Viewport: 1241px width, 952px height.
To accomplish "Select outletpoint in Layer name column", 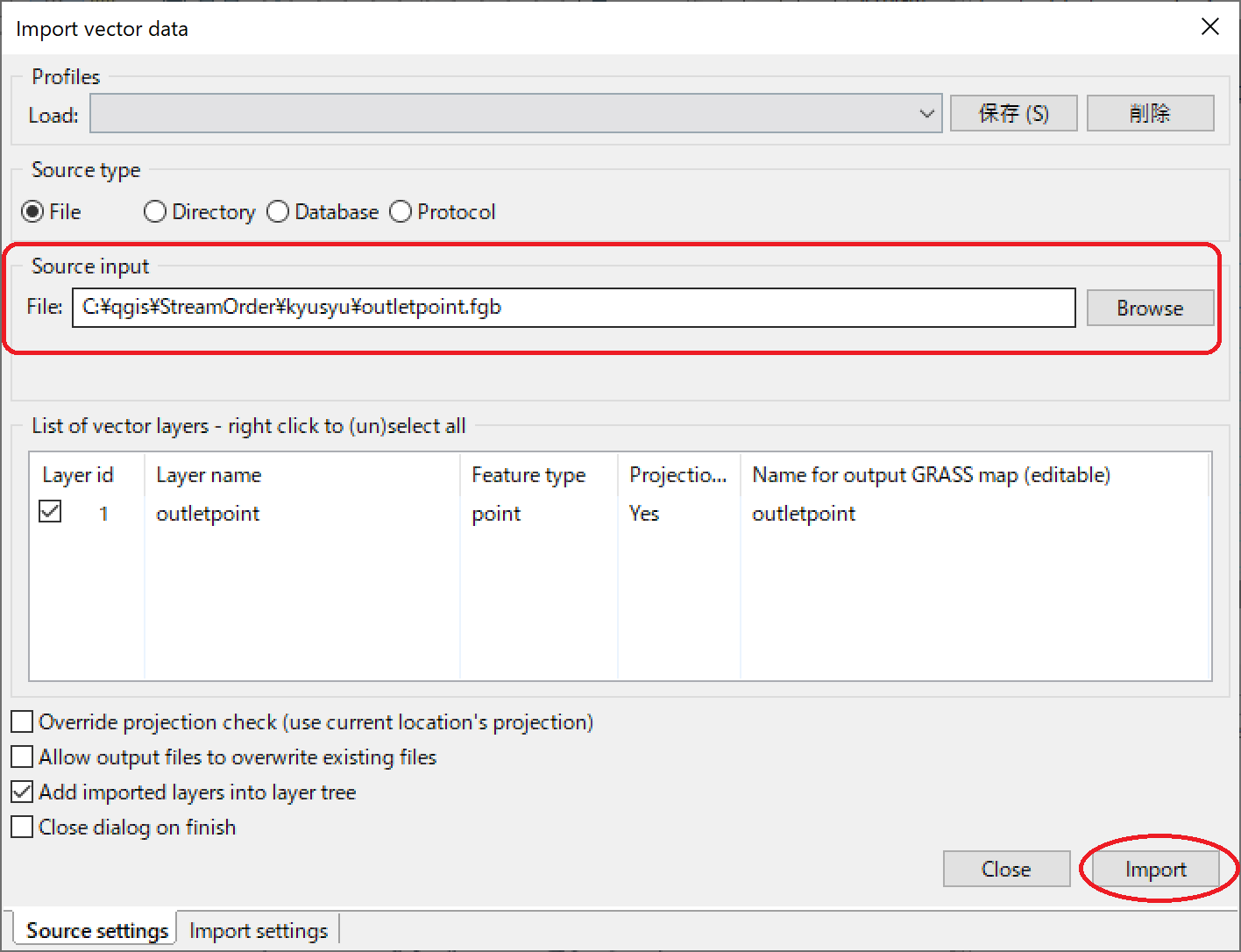I will (208, 514).
